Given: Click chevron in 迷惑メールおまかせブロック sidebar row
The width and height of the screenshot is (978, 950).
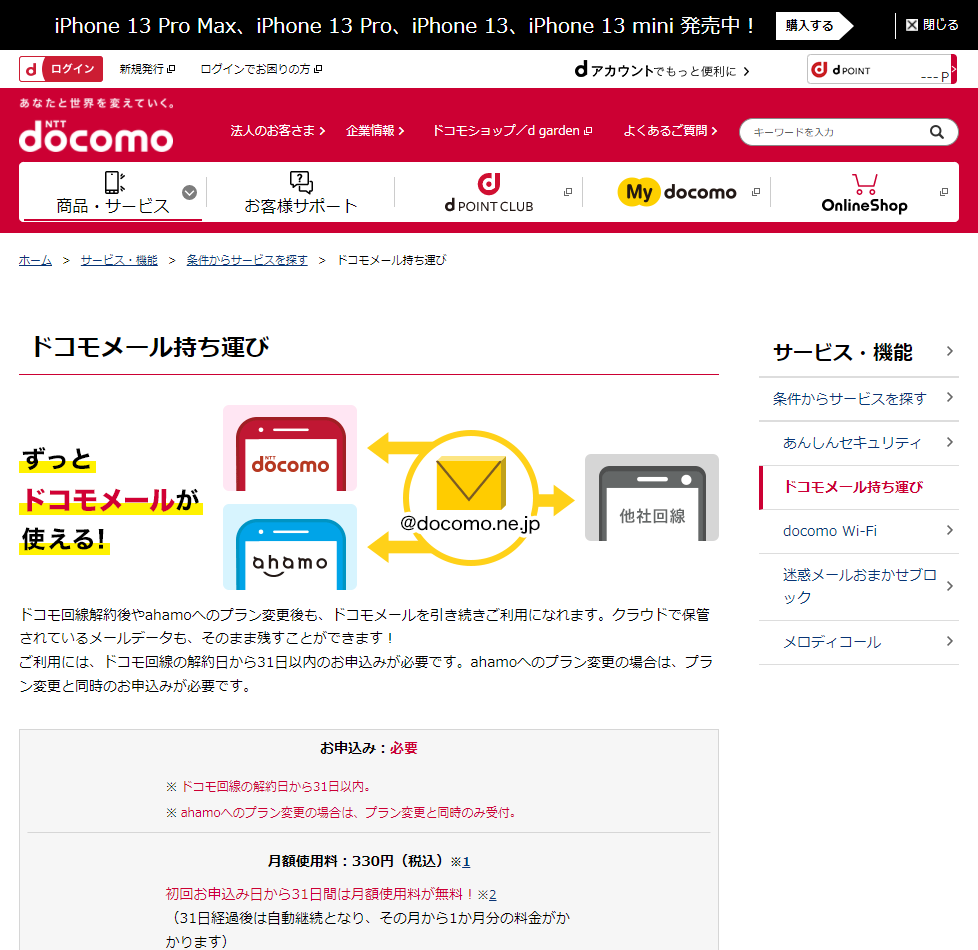Looking at the screenshot, I should [x=949, y=586].
